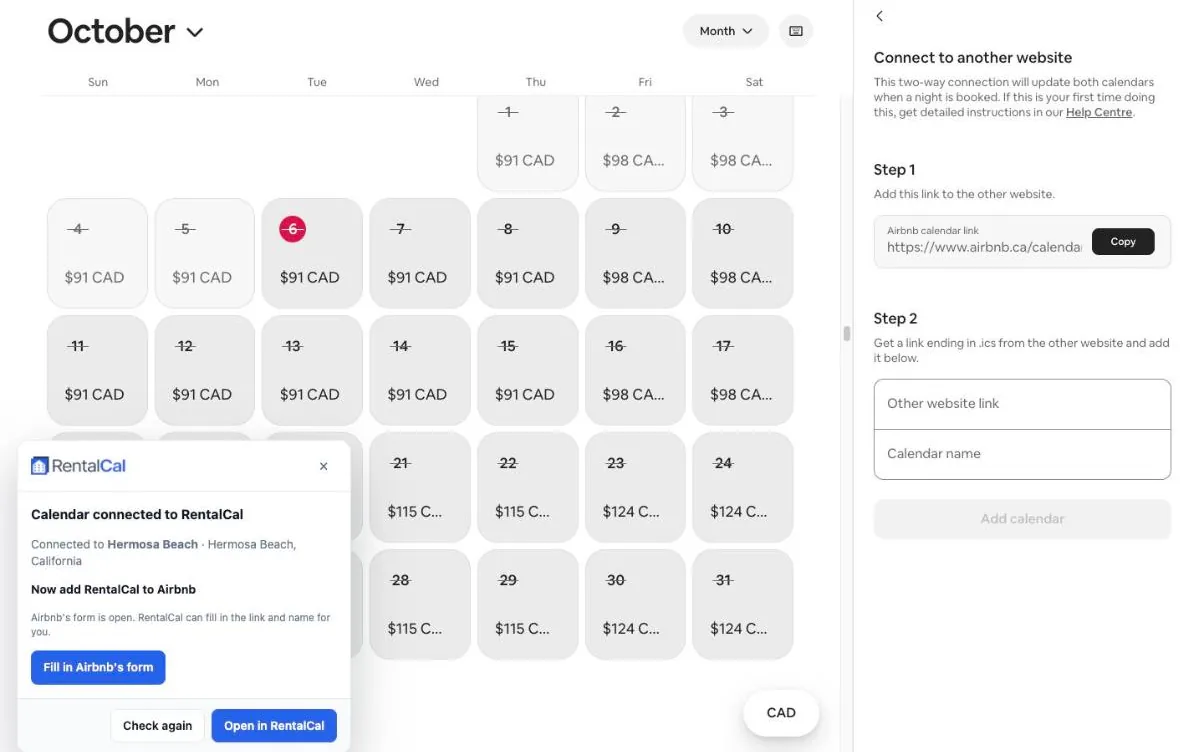The width and height of the screenshot is (1203, 752).
Task: Click the back chevron in the side panel
Action: click(x=879, y=16)
